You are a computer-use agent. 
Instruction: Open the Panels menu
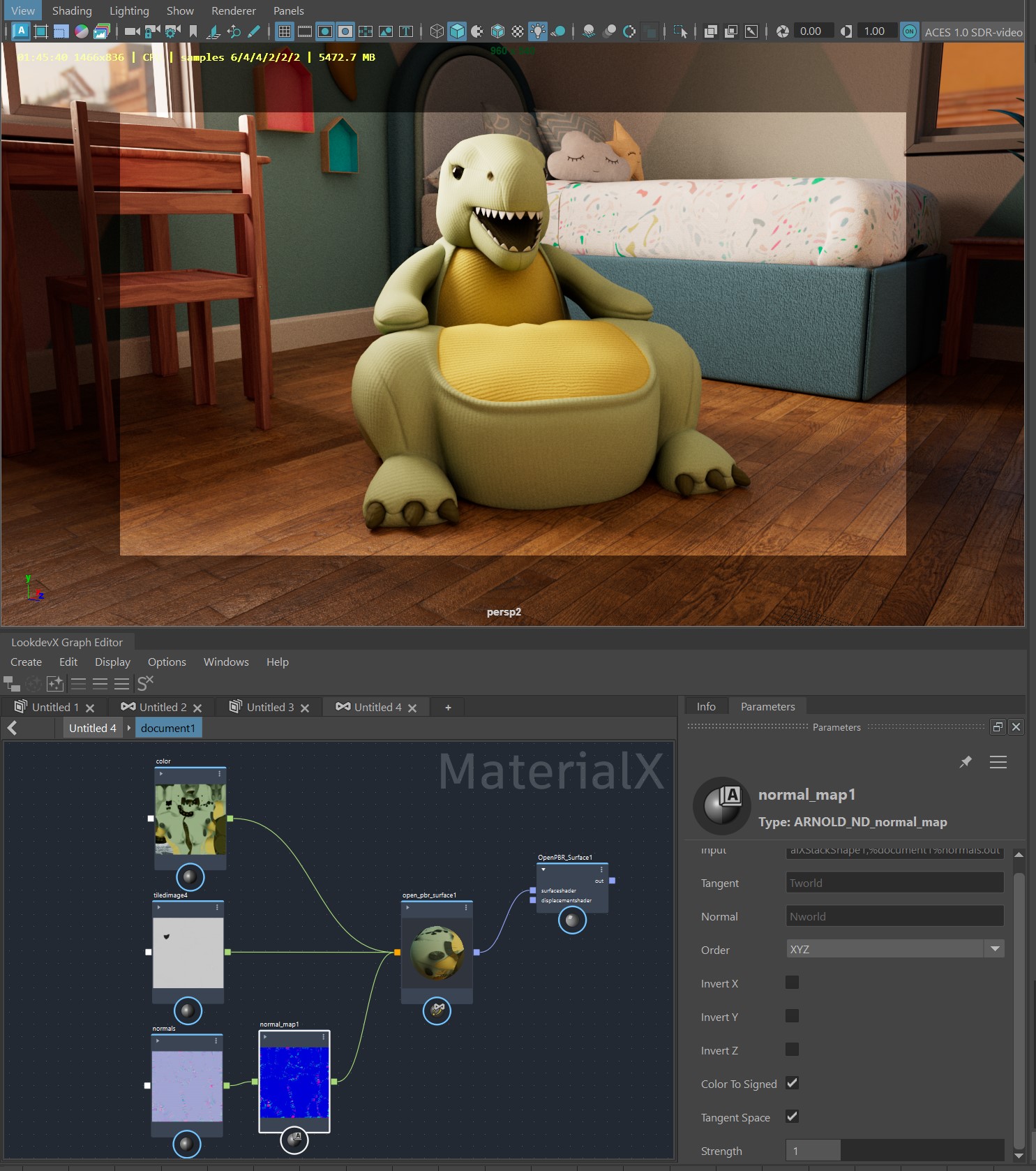click(x=289, y=10)
